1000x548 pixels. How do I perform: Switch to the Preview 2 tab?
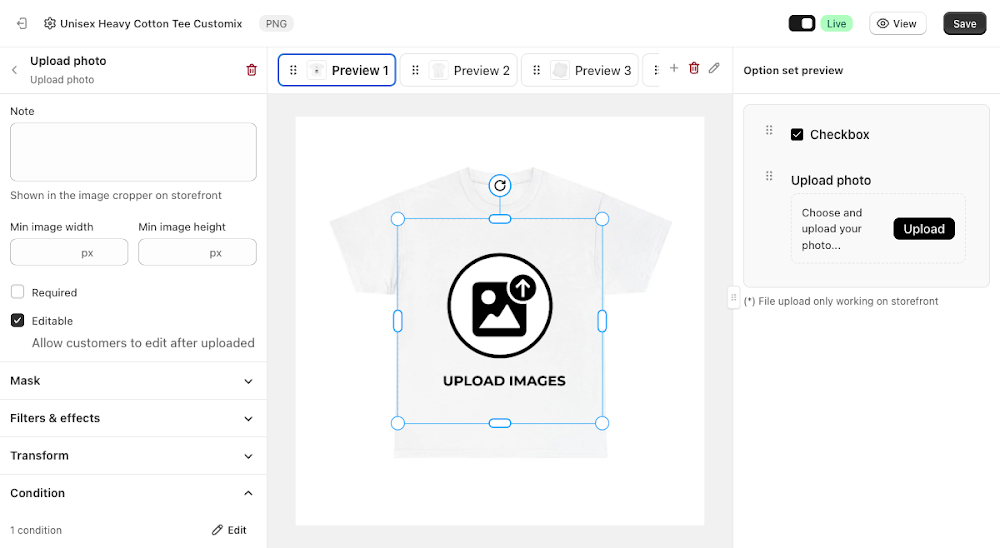459,70
